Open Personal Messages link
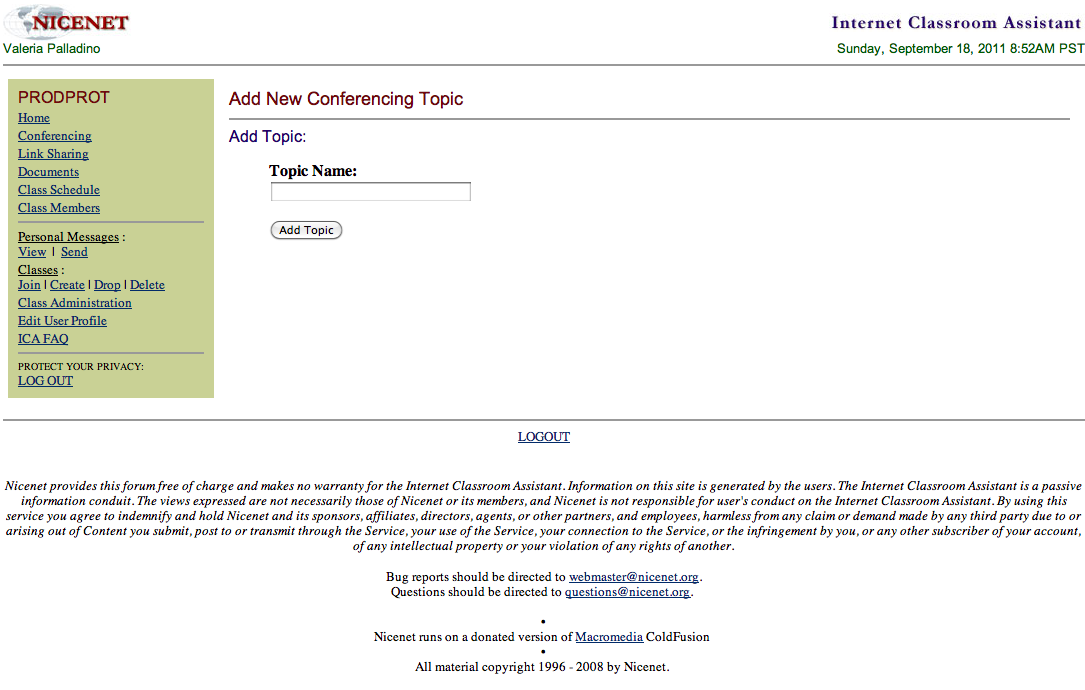Screen dimensions: 1085x690 point(68,237)
